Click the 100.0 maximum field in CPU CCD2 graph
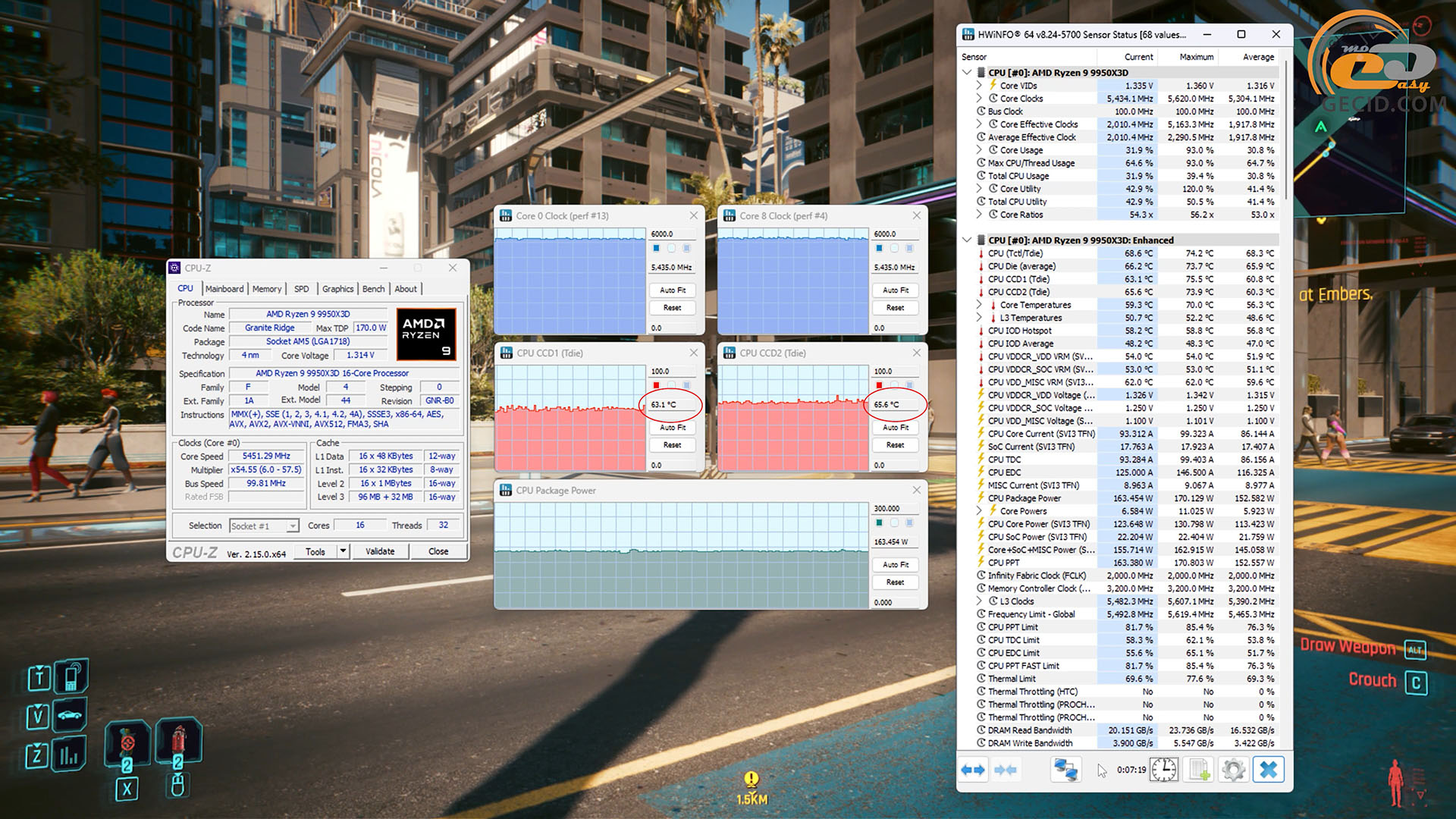 [895, 371]
